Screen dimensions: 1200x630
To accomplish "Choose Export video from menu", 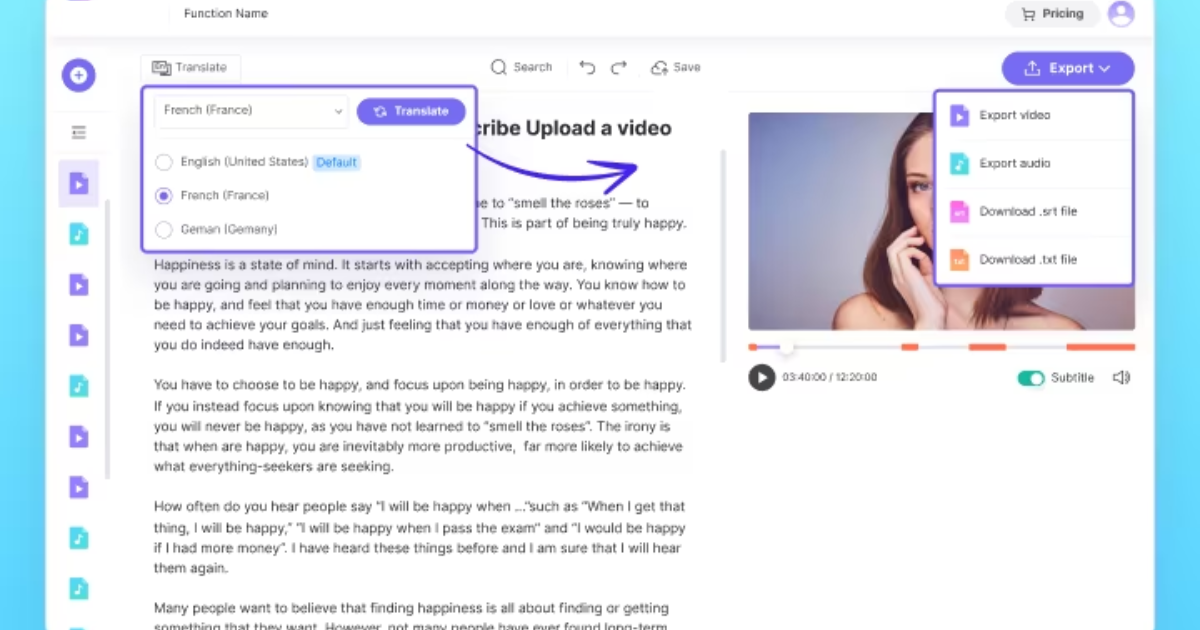I will pyautogui.click(x=1014, y=115).
